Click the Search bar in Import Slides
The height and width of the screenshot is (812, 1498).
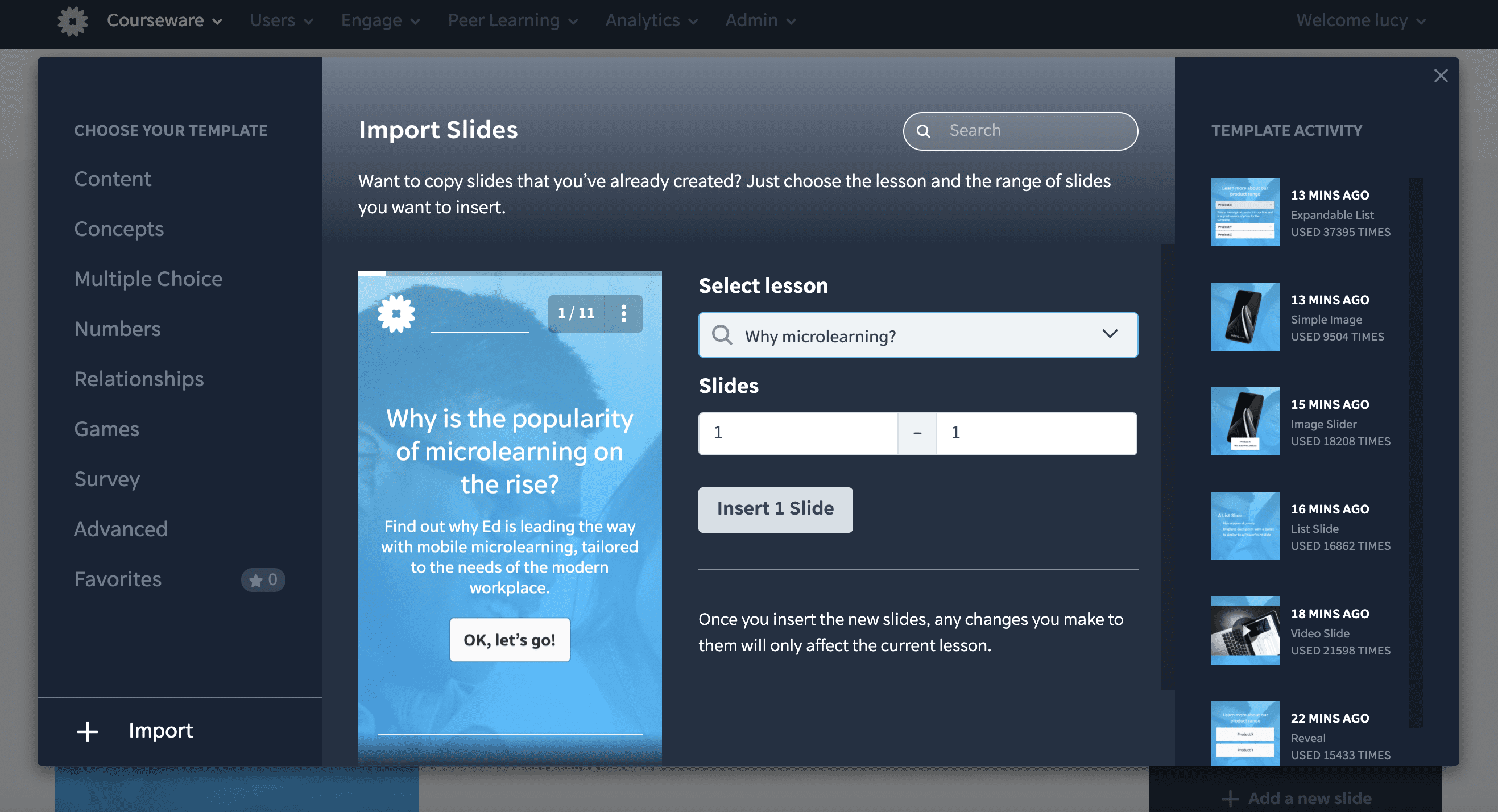[1021, 131]
